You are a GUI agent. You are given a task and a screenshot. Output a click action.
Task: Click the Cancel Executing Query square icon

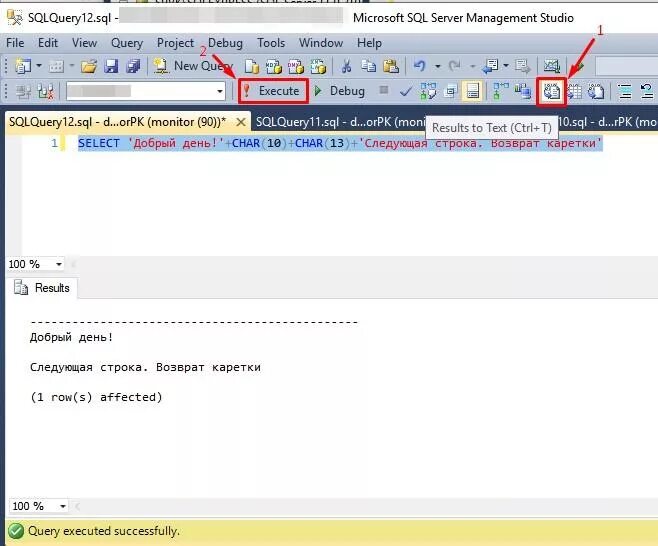[x=383, y=90]
